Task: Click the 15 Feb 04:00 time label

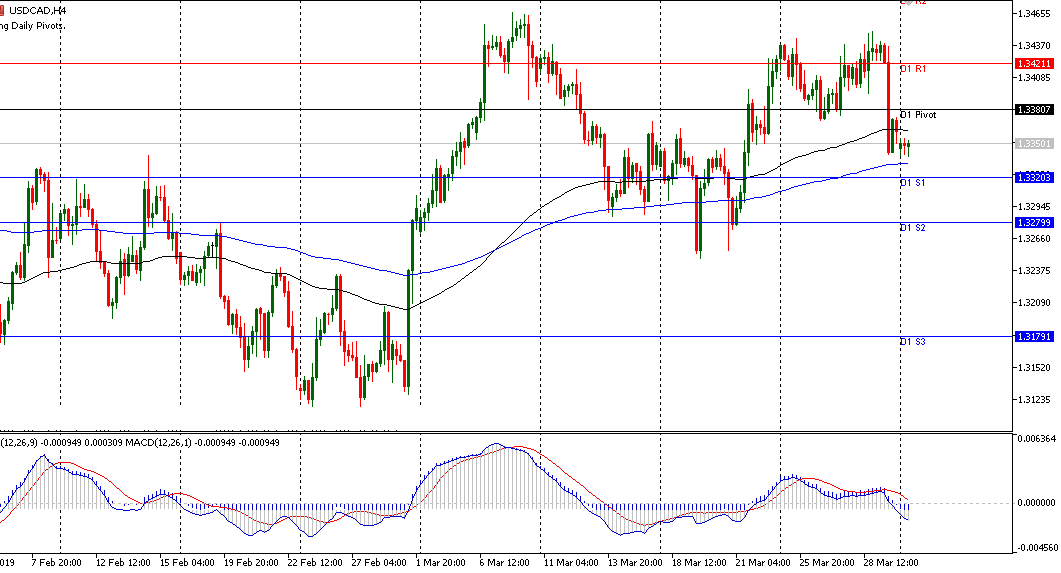Action: 187,563
